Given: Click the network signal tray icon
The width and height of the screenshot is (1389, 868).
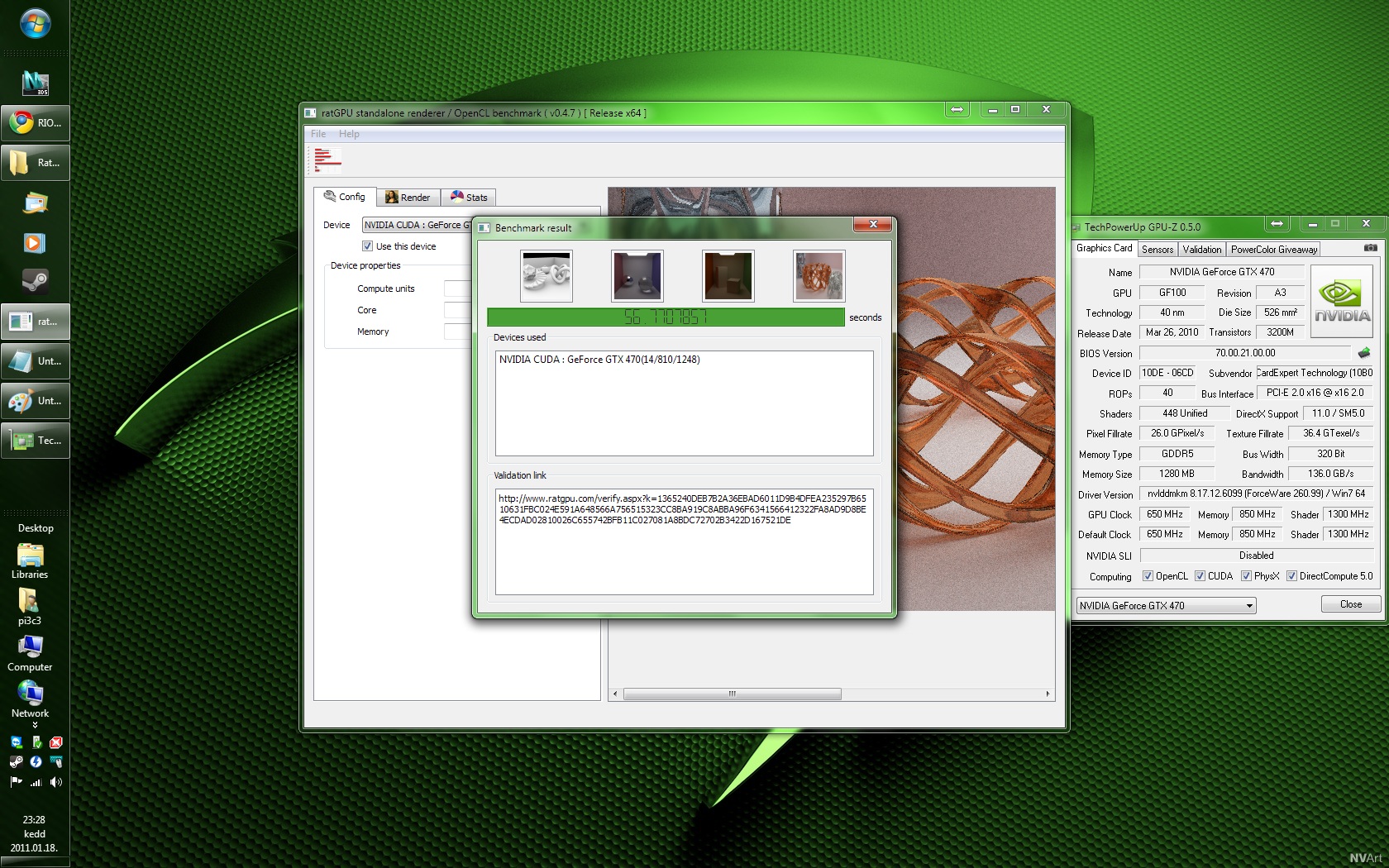Looking at the screenshot, I should (36, 781).
